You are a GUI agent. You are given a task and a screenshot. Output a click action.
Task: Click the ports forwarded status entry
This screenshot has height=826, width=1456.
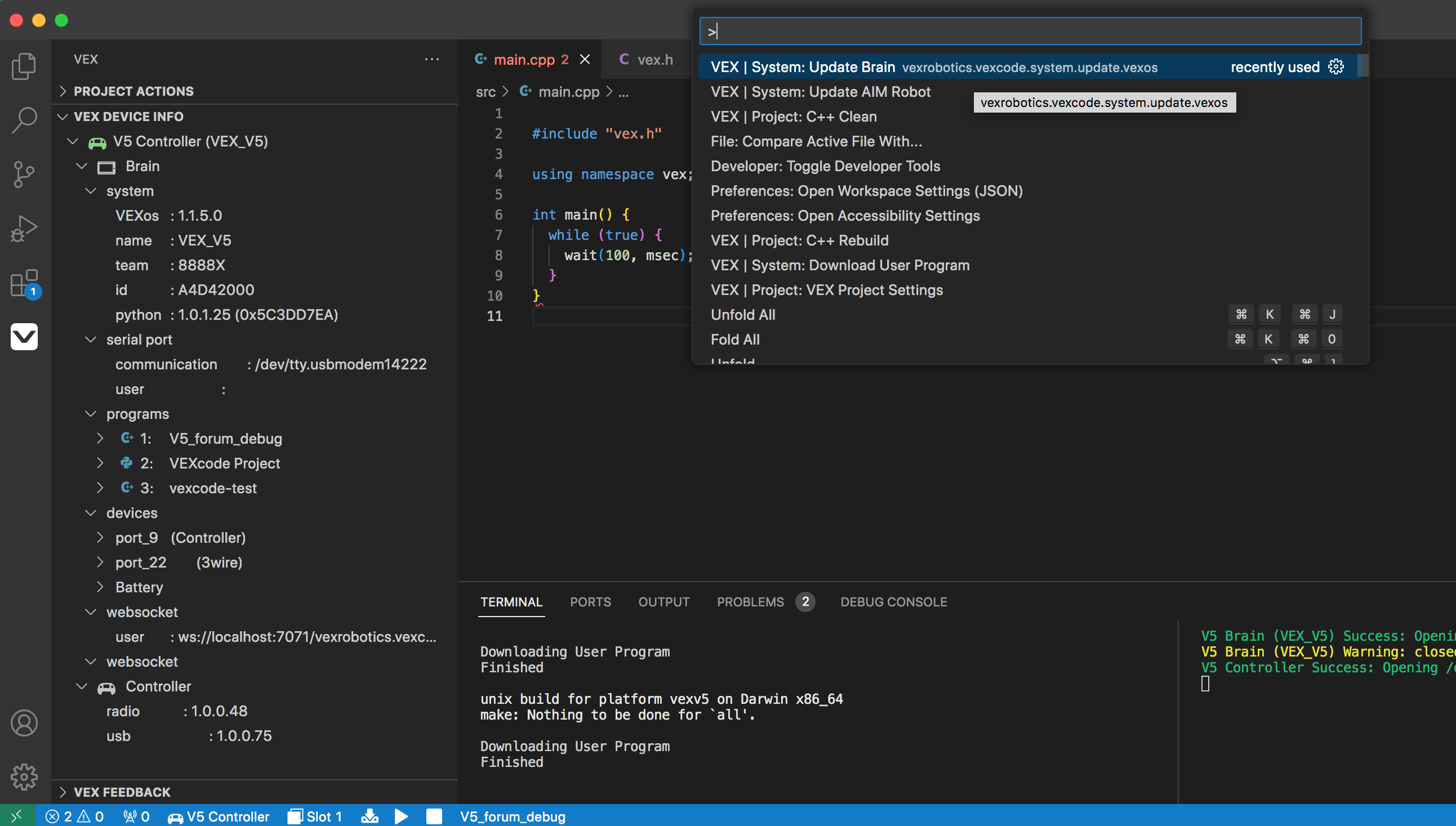click(136, 816)
